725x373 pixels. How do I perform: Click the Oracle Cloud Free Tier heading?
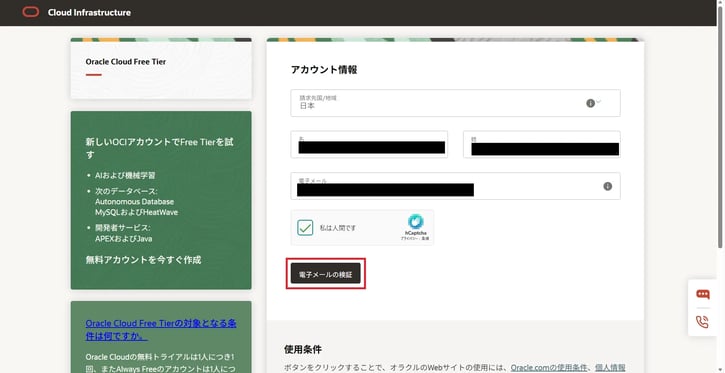click(x=126, y=61)
